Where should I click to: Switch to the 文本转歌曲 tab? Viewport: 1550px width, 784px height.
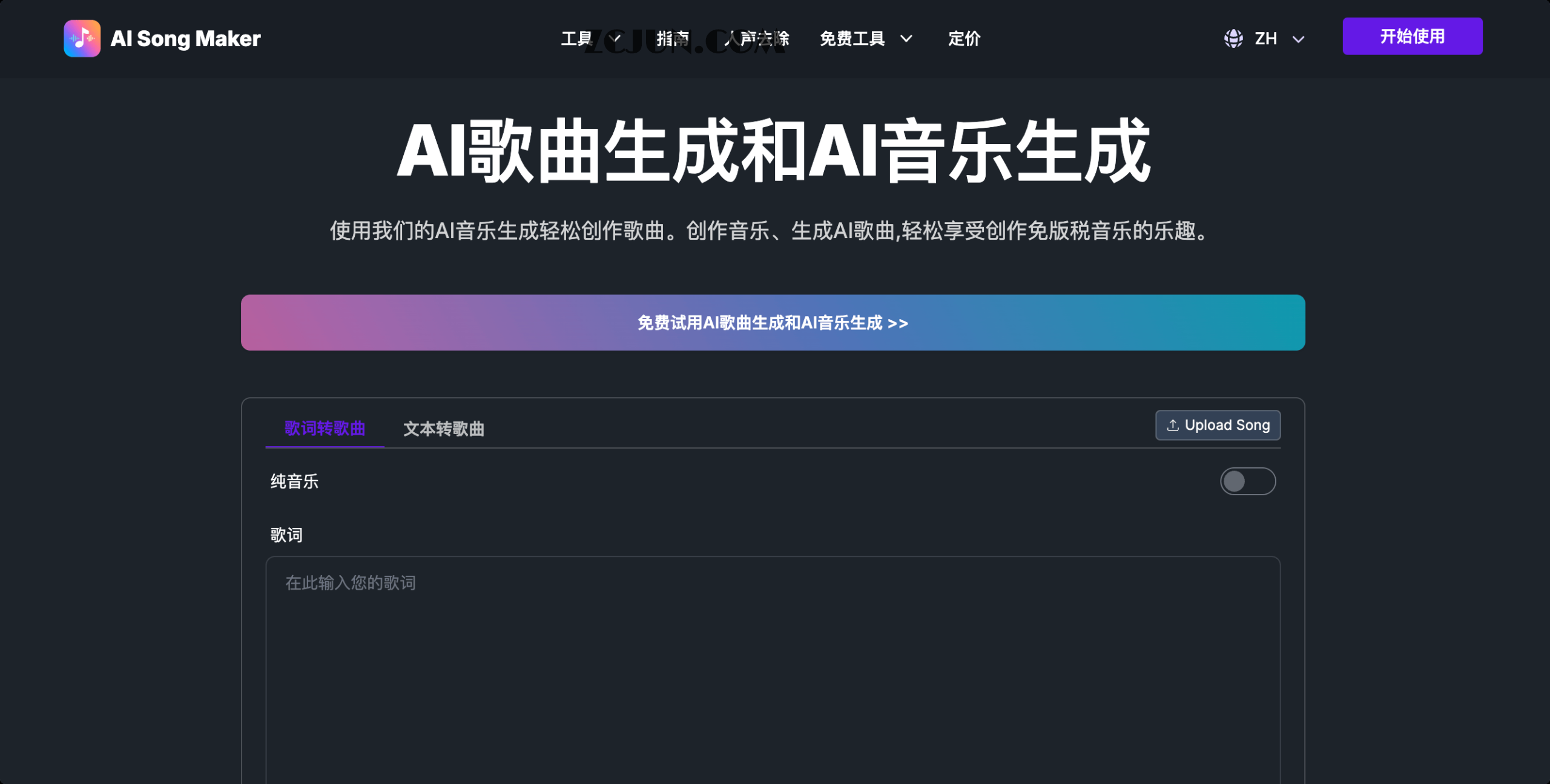(x=443, y=429)
